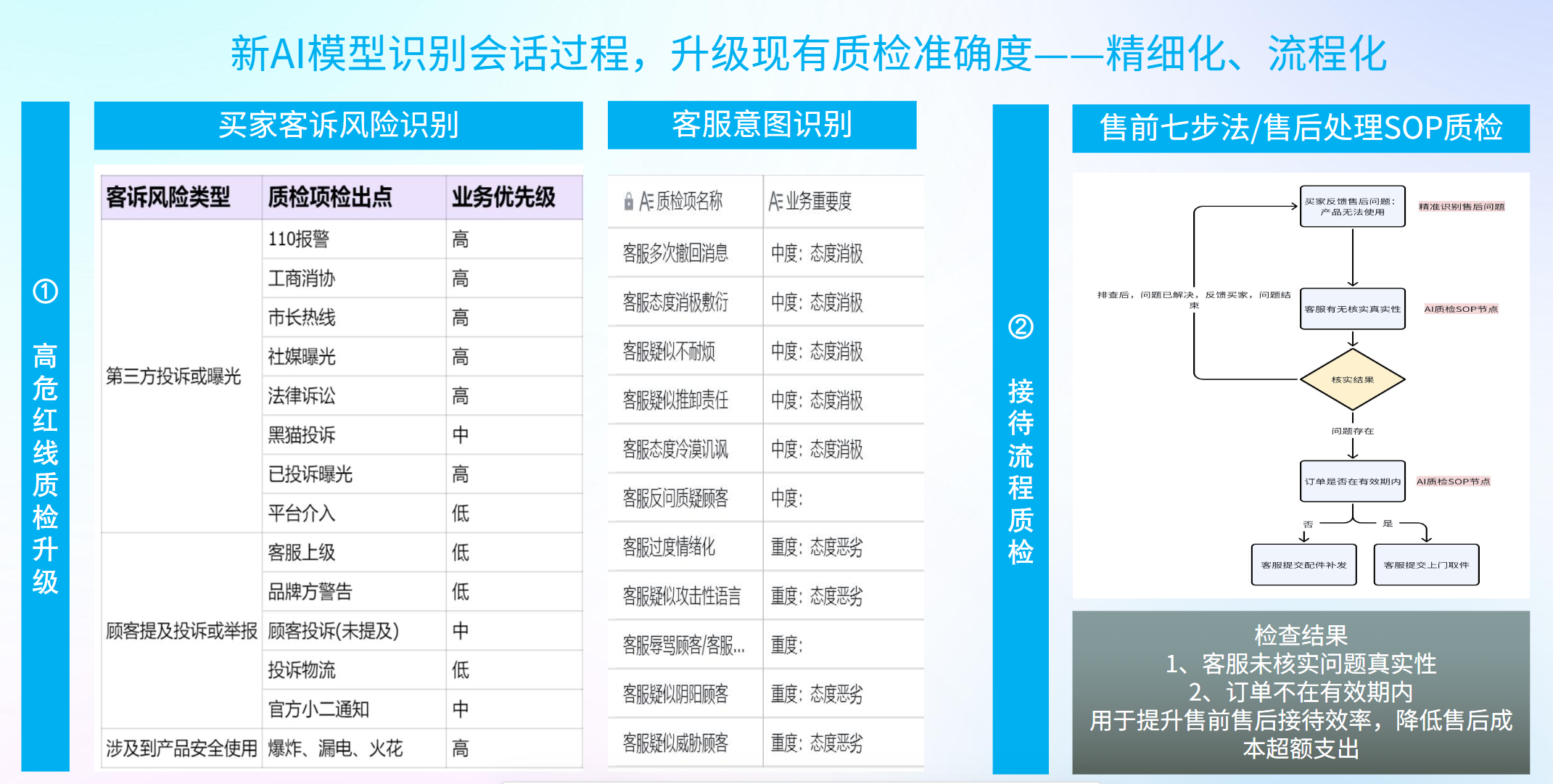Select the 投诉物流 cell
1553x784 pixels.
[x=354, y=669]
